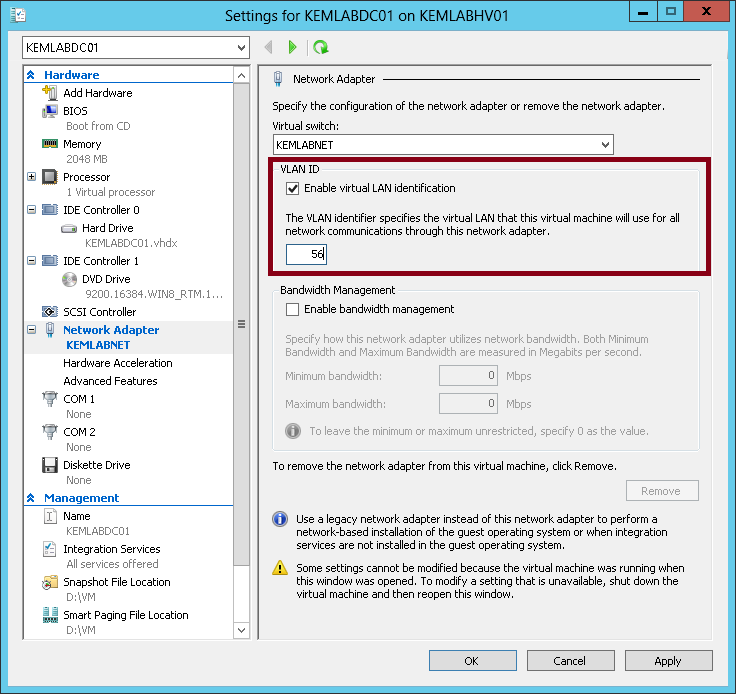Click the Integration Services icon
This screenshot has width=736, height=694.
pyautogui.click(x=50, y=549)
